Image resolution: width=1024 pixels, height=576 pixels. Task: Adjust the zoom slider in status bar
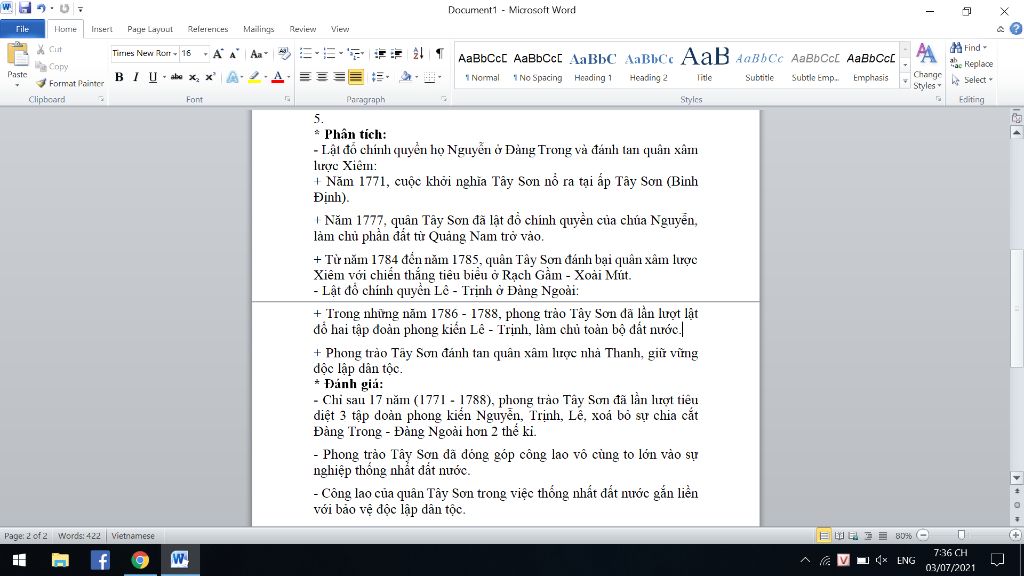coord(961,535)
